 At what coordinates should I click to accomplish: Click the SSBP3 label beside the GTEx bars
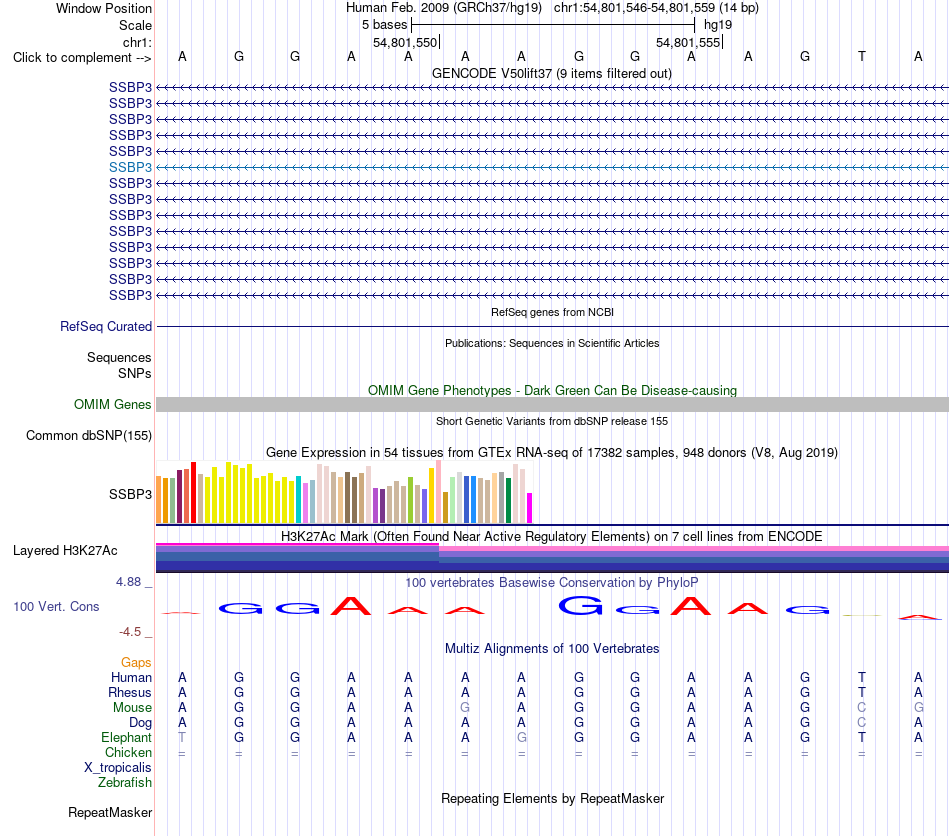click(x=130, y=494)
